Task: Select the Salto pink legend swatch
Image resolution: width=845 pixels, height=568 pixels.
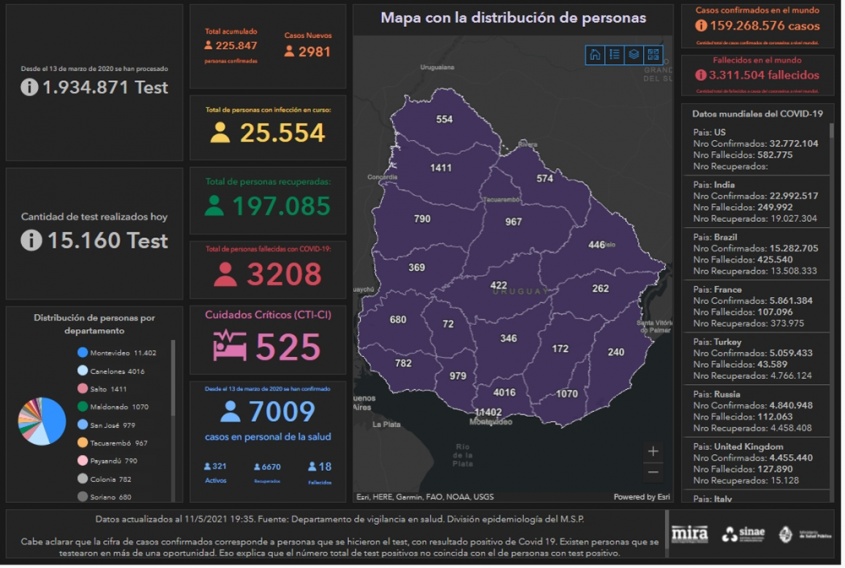Action: tap(82, 389)
